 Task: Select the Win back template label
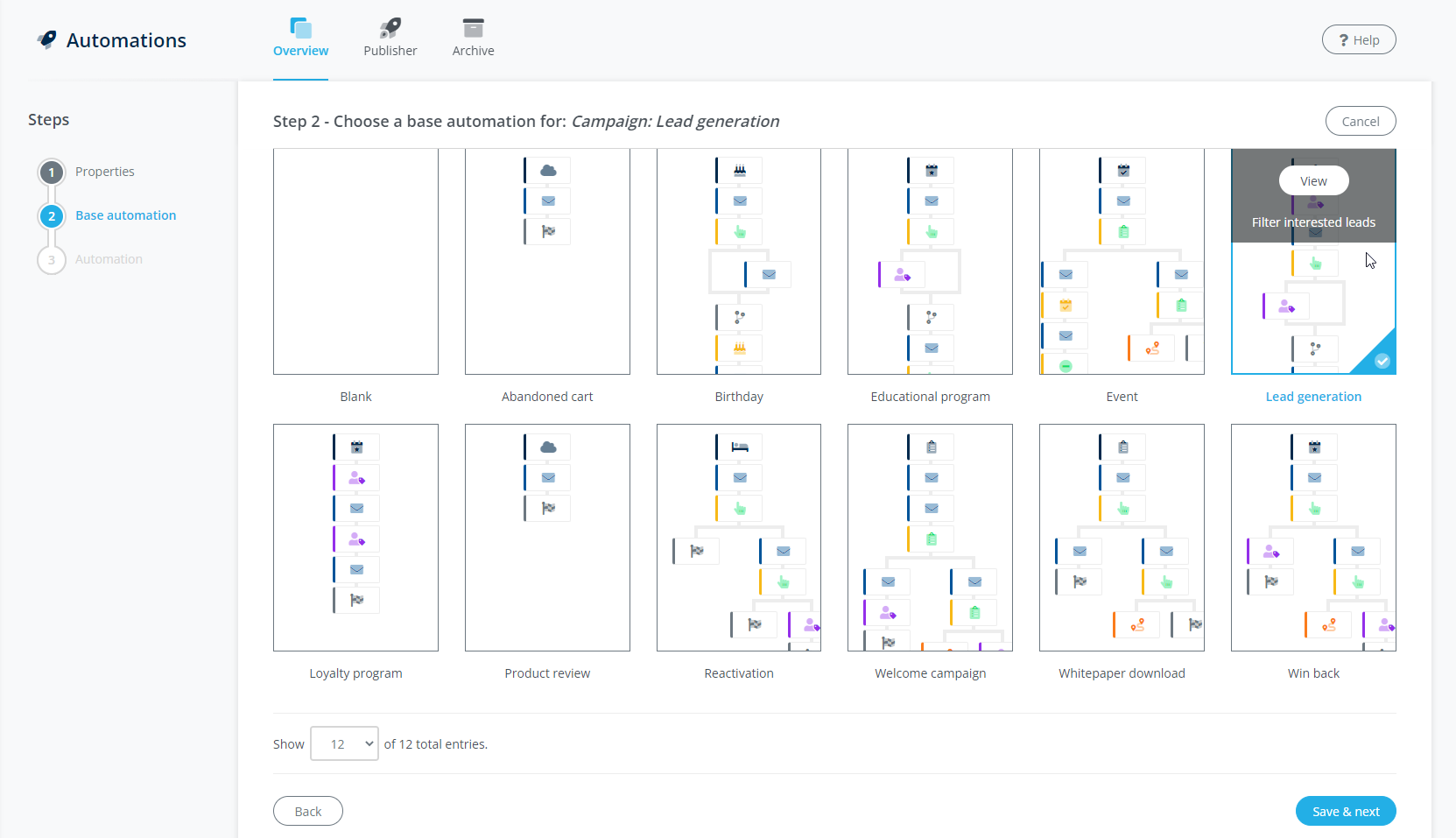[1312, 673]
